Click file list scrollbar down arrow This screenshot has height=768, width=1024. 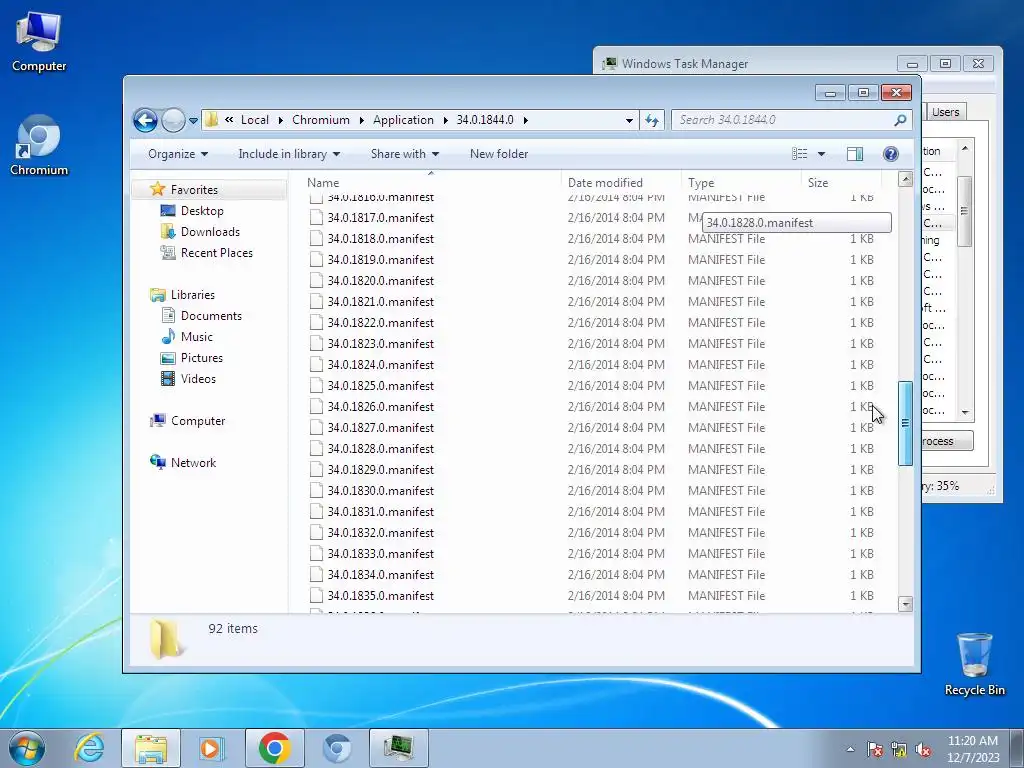pyautogui.click(x=905, y=604)
